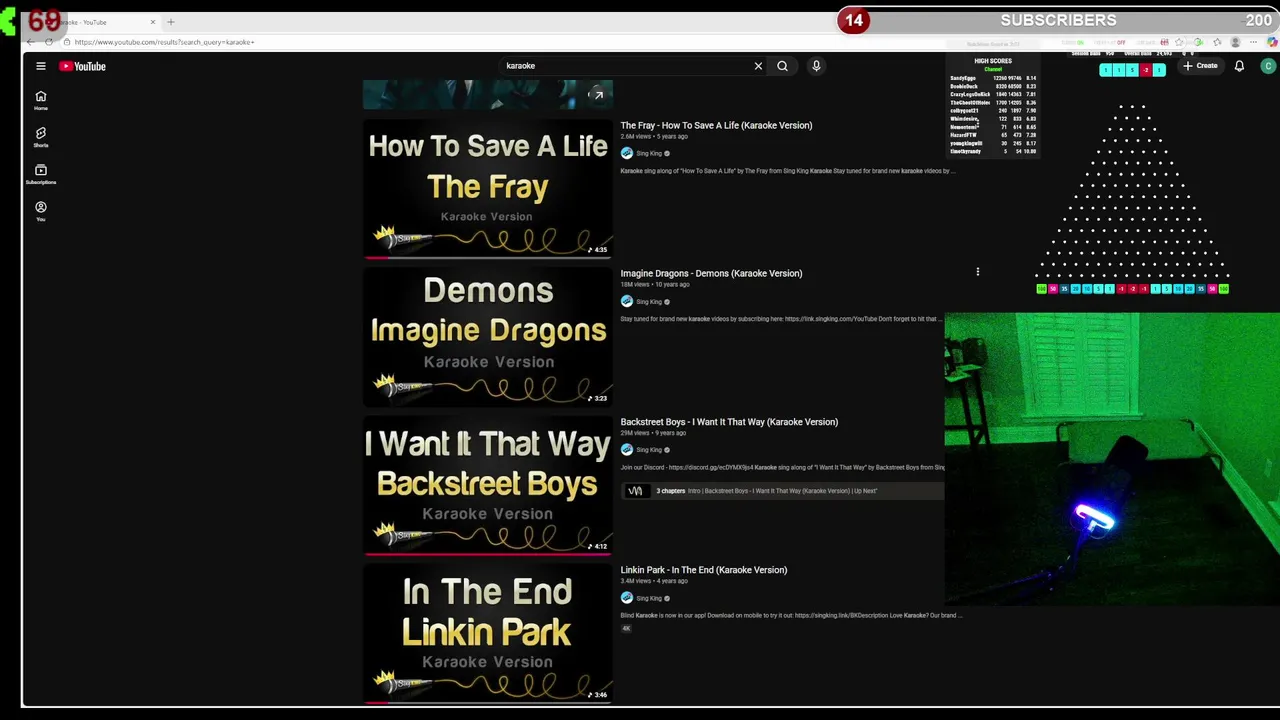Click '2.6M views • 5 years ago' text
The height and width of the screenshot is (720, 1280).
(654, 136)
